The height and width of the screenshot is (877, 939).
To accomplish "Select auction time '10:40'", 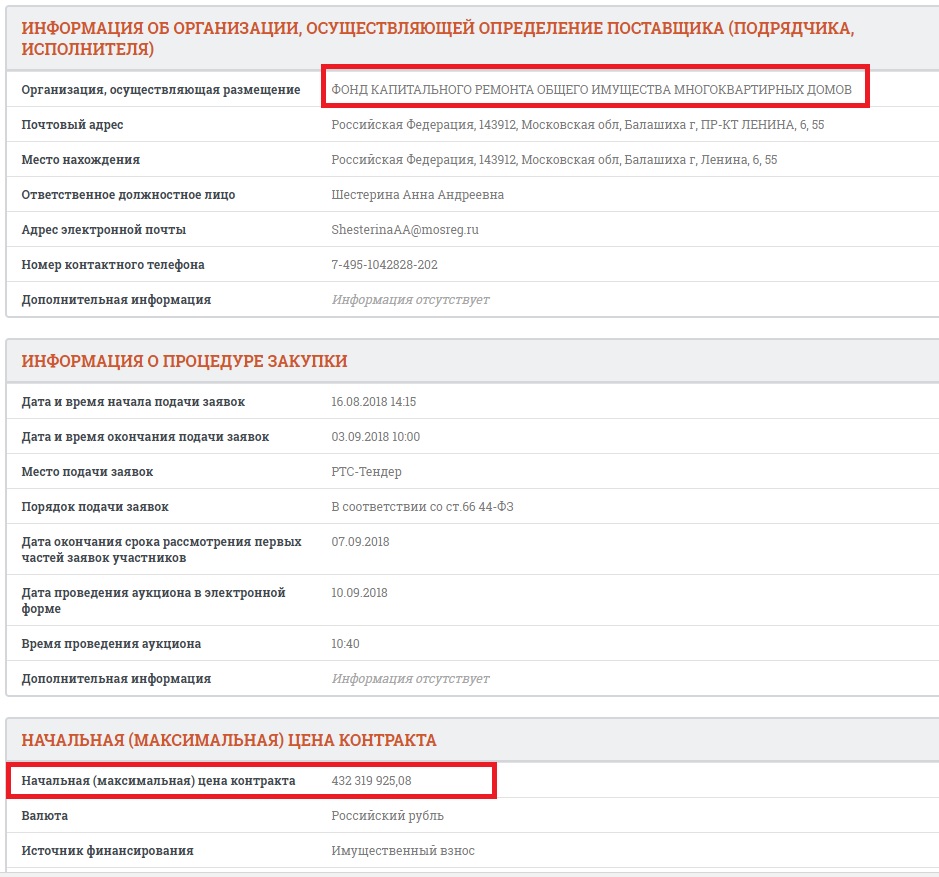I will [346, 644].
